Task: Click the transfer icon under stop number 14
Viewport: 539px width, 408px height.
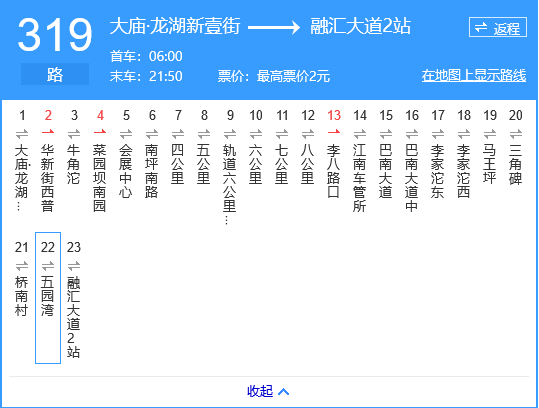Action: (360, 133)
